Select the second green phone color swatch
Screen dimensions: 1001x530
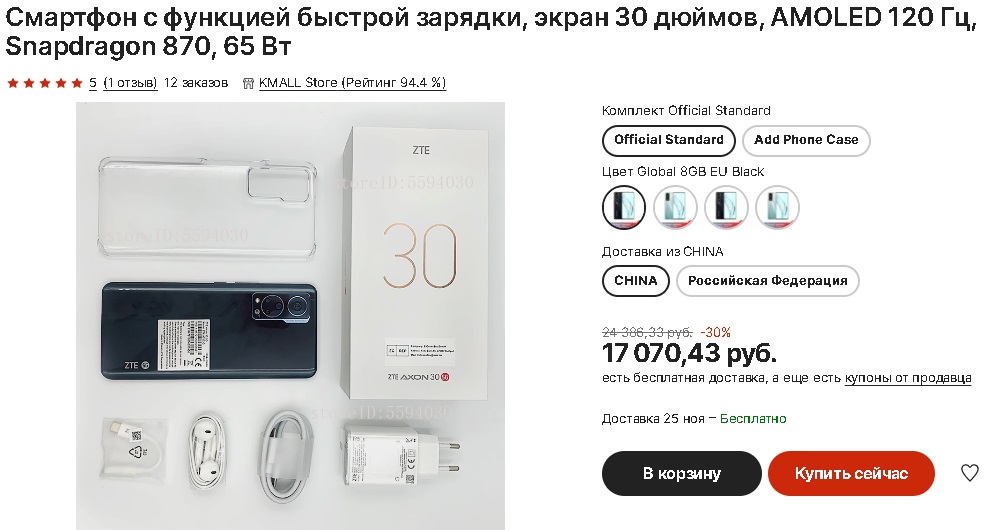(x=675, y=207)
